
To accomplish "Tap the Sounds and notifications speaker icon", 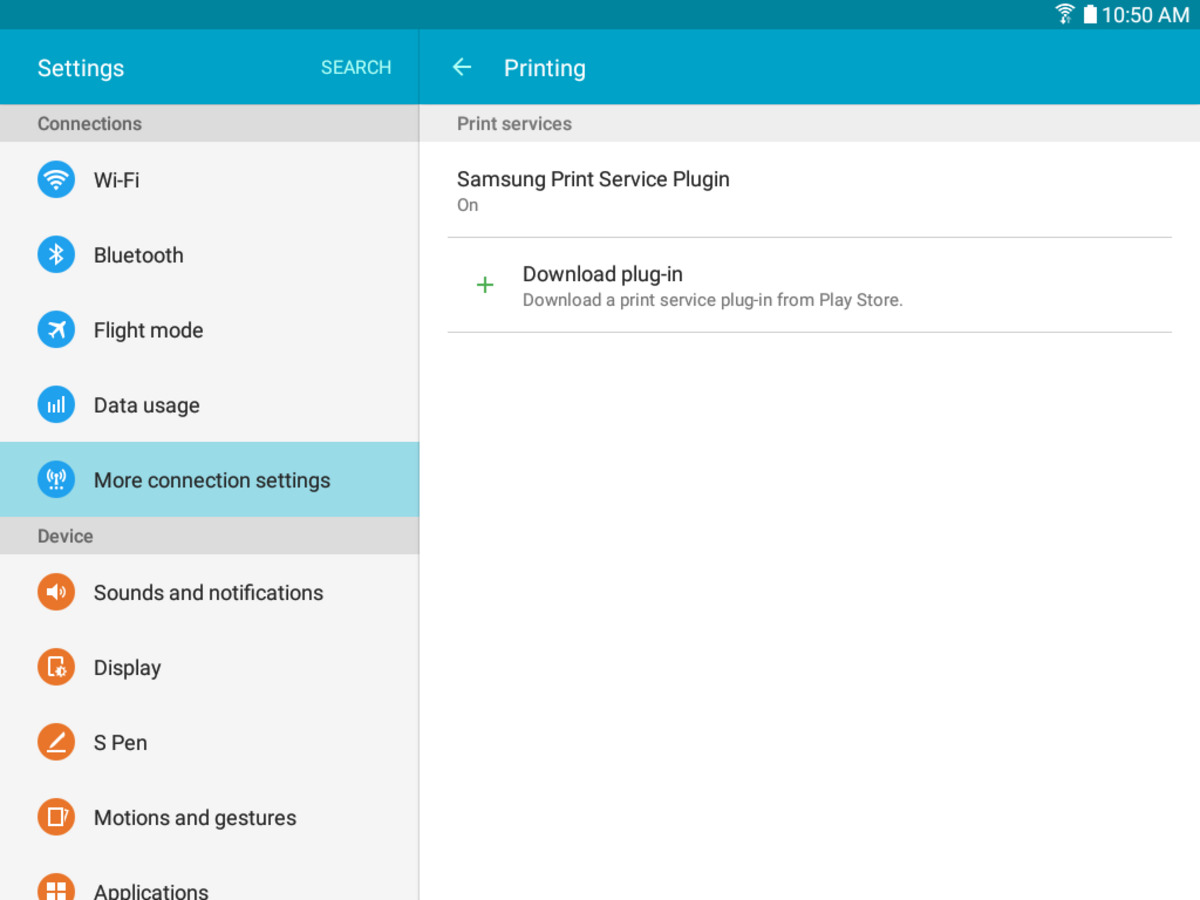I will [56, 592].
